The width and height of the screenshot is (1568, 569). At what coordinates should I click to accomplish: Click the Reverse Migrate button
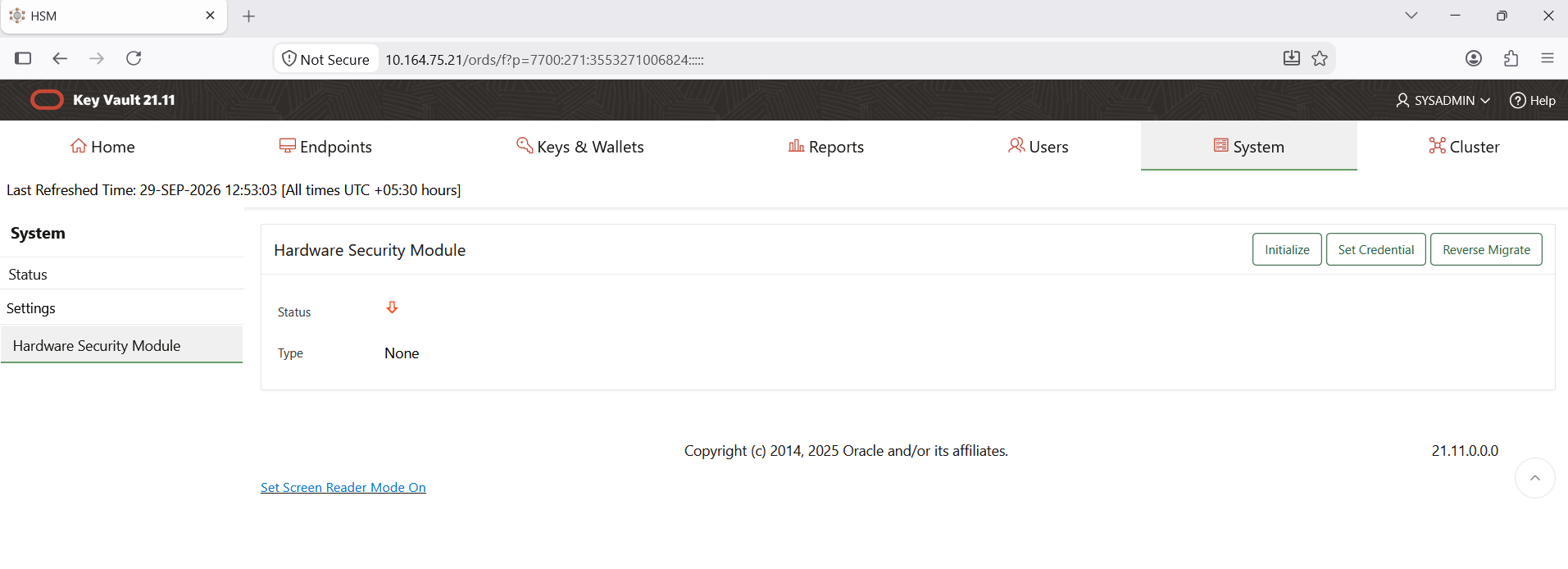pos(1486,249)
